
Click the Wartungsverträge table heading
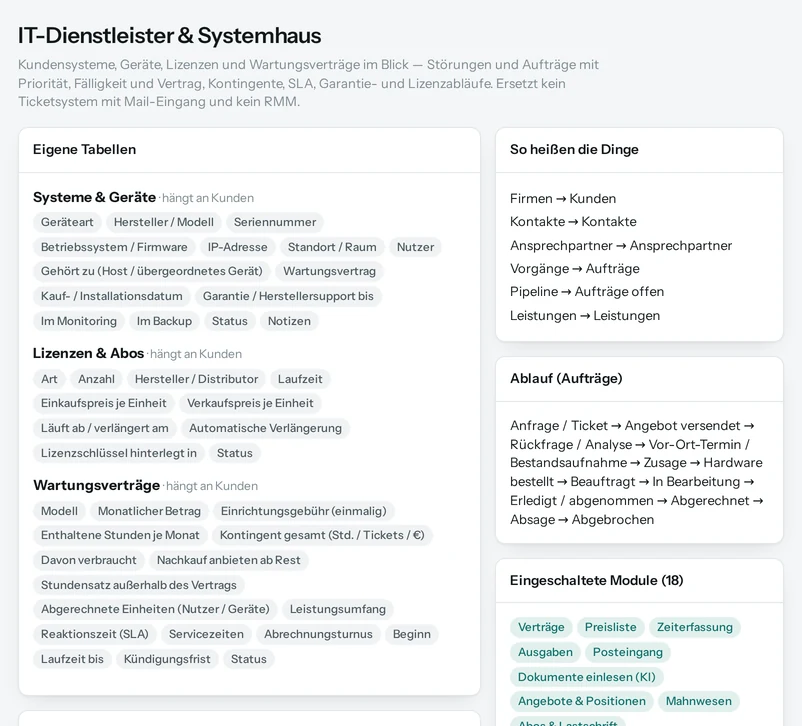96,486
